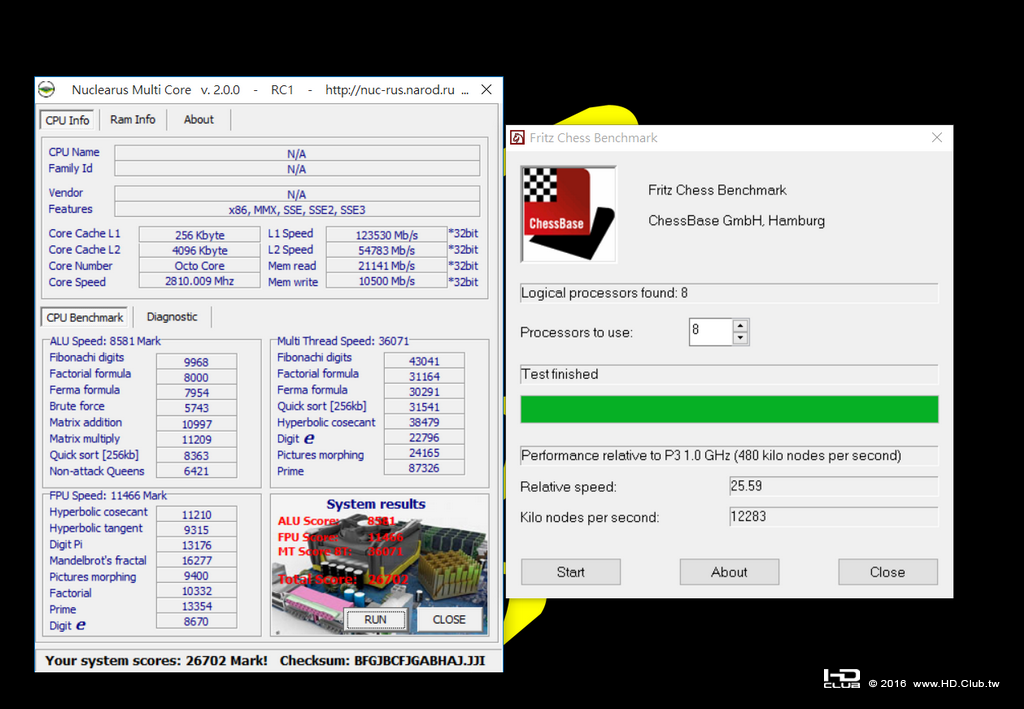1024x709 pixels.
Task: Click the Features field x86, MMX, SSE
Action: [x=297, y=210]
